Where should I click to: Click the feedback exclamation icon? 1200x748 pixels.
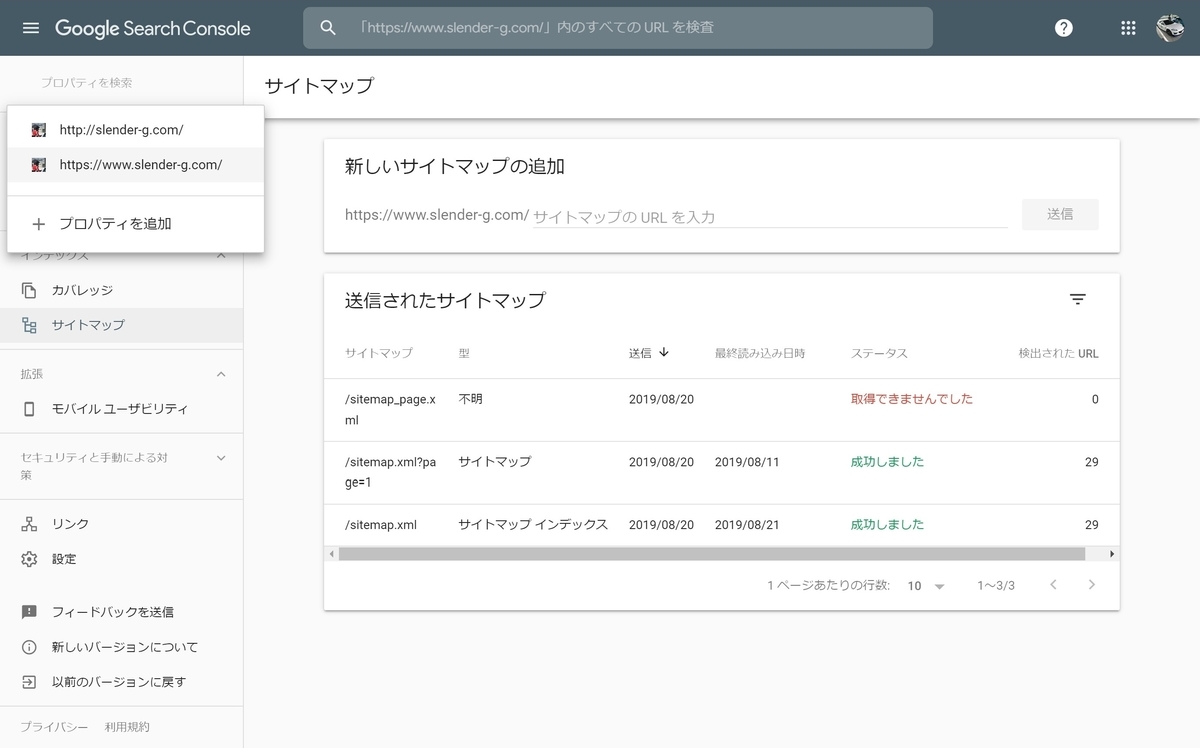pyautogui.click(x=29, y=612)
